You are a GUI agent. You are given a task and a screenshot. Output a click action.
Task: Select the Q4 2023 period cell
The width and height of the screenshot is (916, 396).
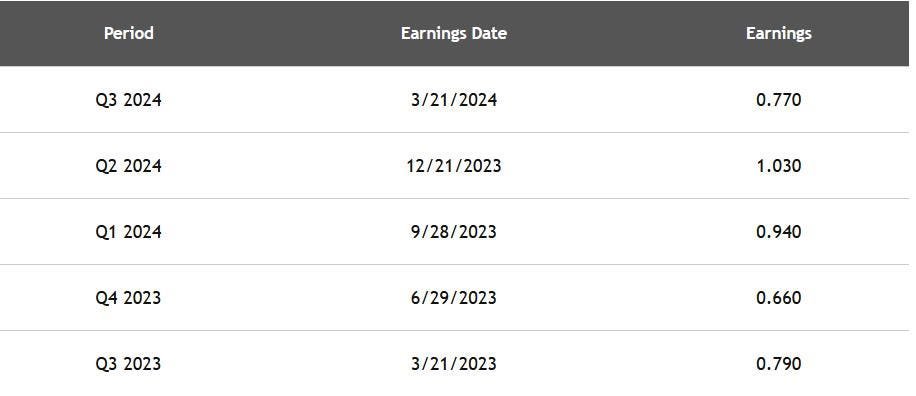[x=129, y=298]
